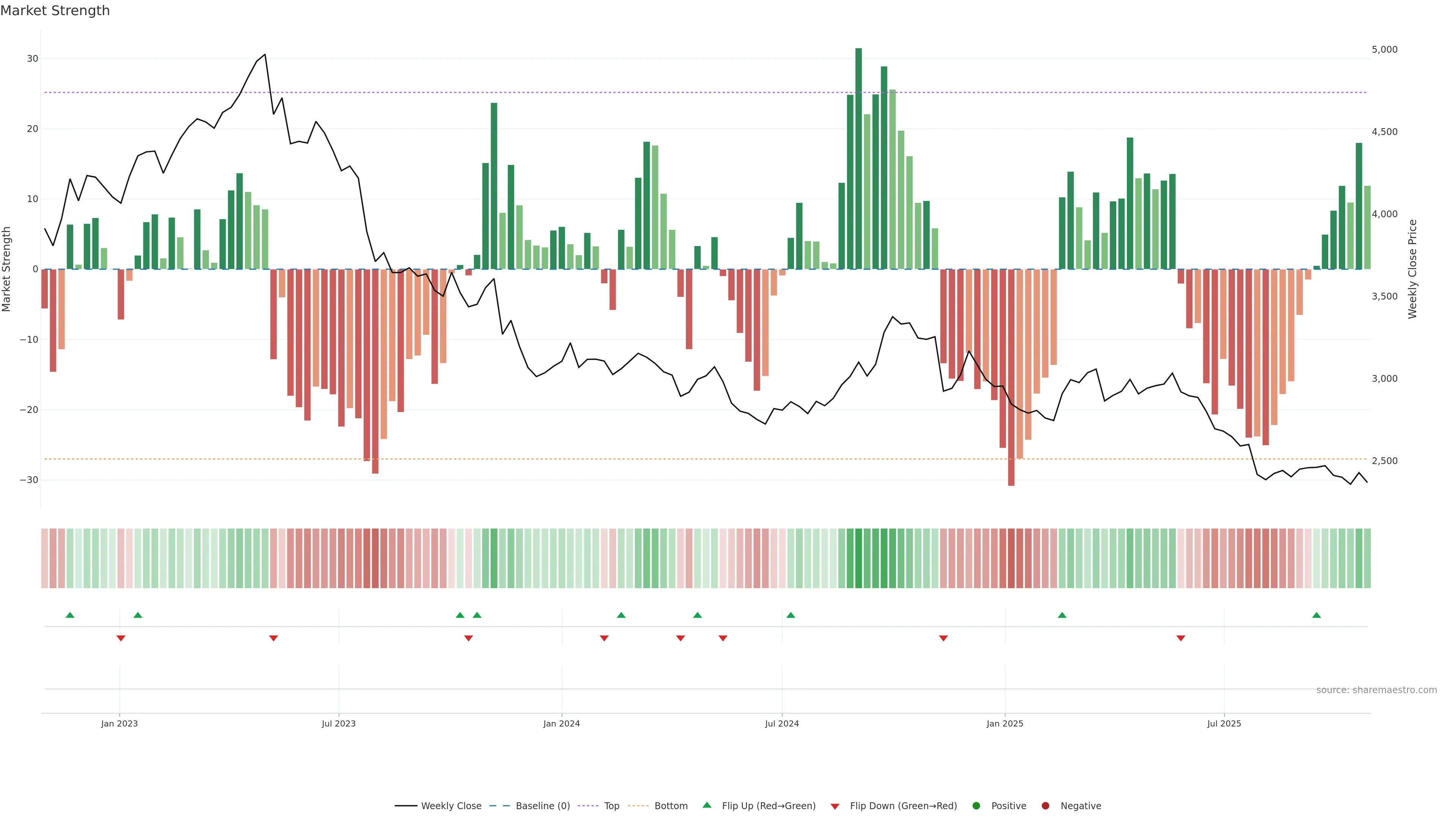Hide the Bottom threshold legend item
This screenshot has width=1456, height=819.
click(x=670, y=805)
